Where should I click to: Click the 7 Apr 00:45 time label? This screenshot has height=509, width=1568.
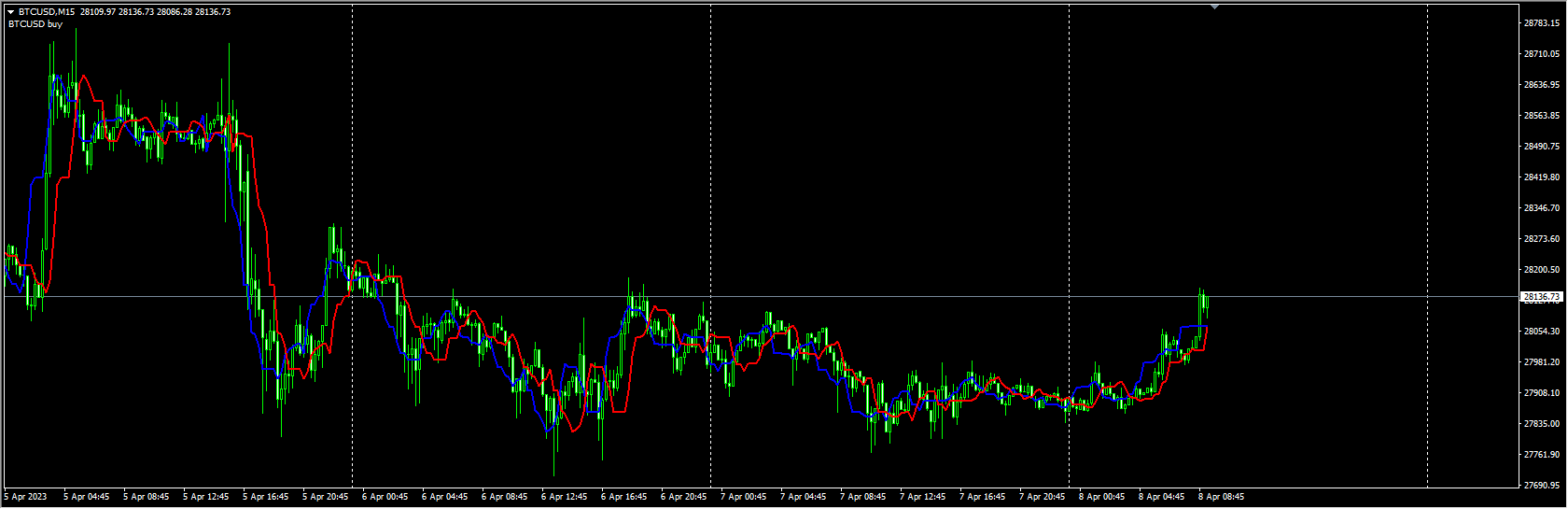click(x=743, y=497)
